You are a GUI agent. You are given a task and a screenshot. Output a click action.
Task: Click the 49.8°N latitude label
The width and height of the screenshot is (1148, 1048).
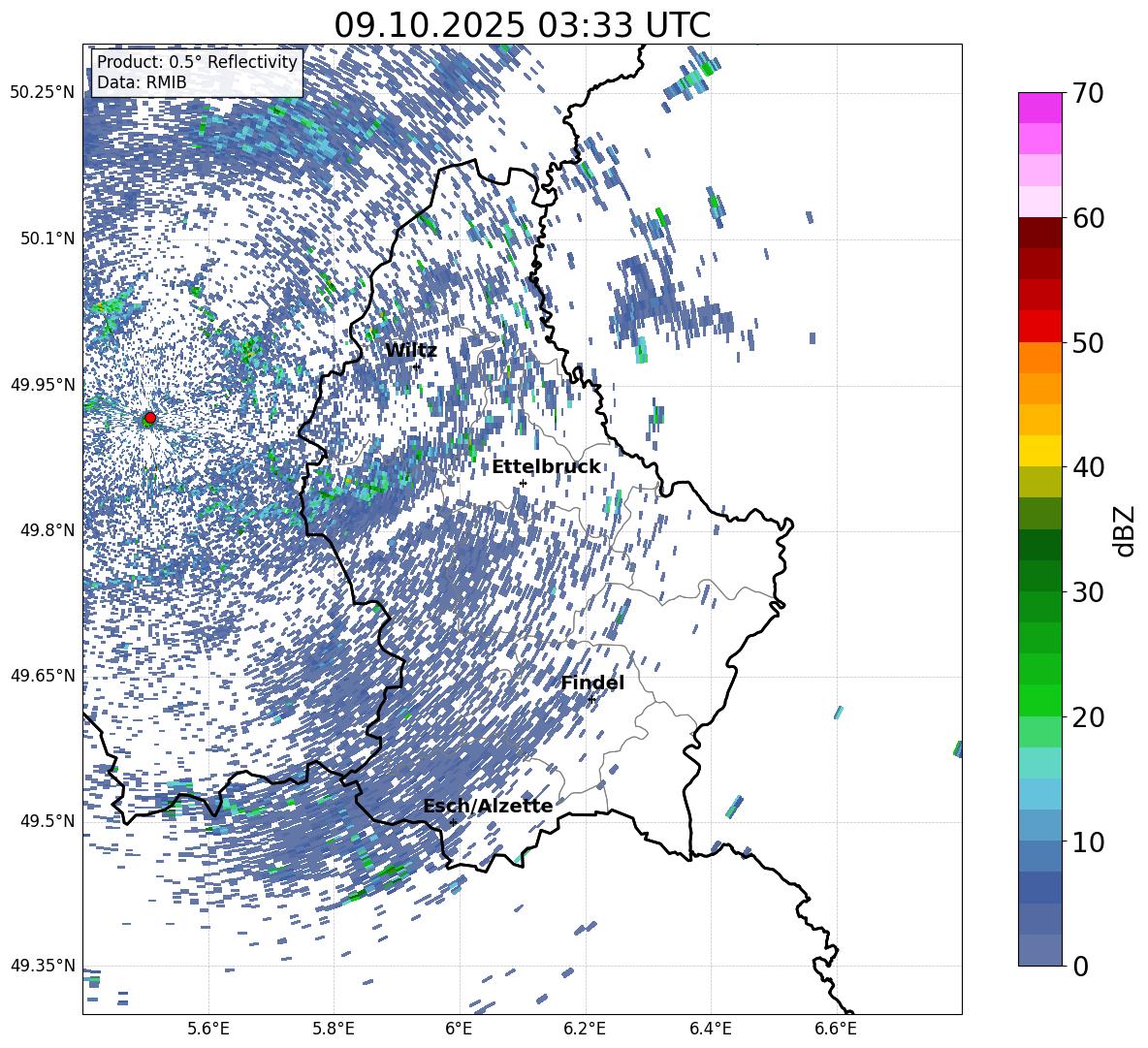click(x=48, y=530)
